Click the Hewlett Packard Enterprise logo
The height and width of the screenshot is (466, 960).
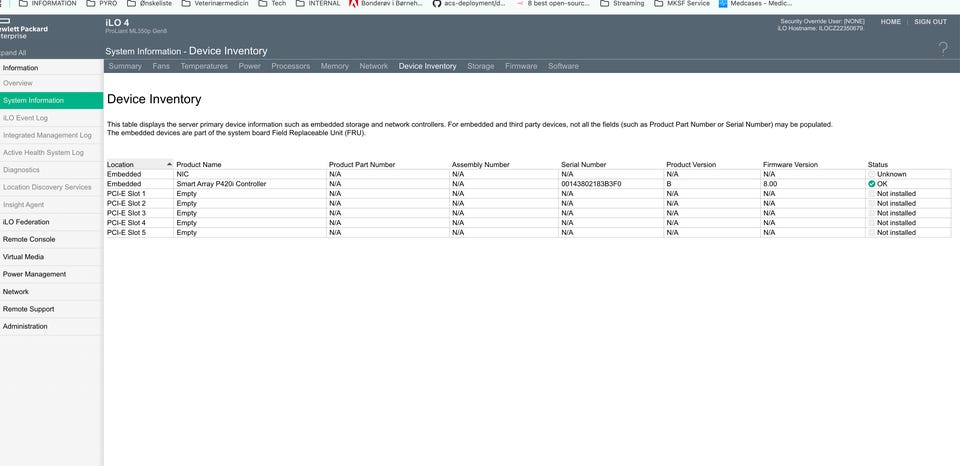click(23, 29)
